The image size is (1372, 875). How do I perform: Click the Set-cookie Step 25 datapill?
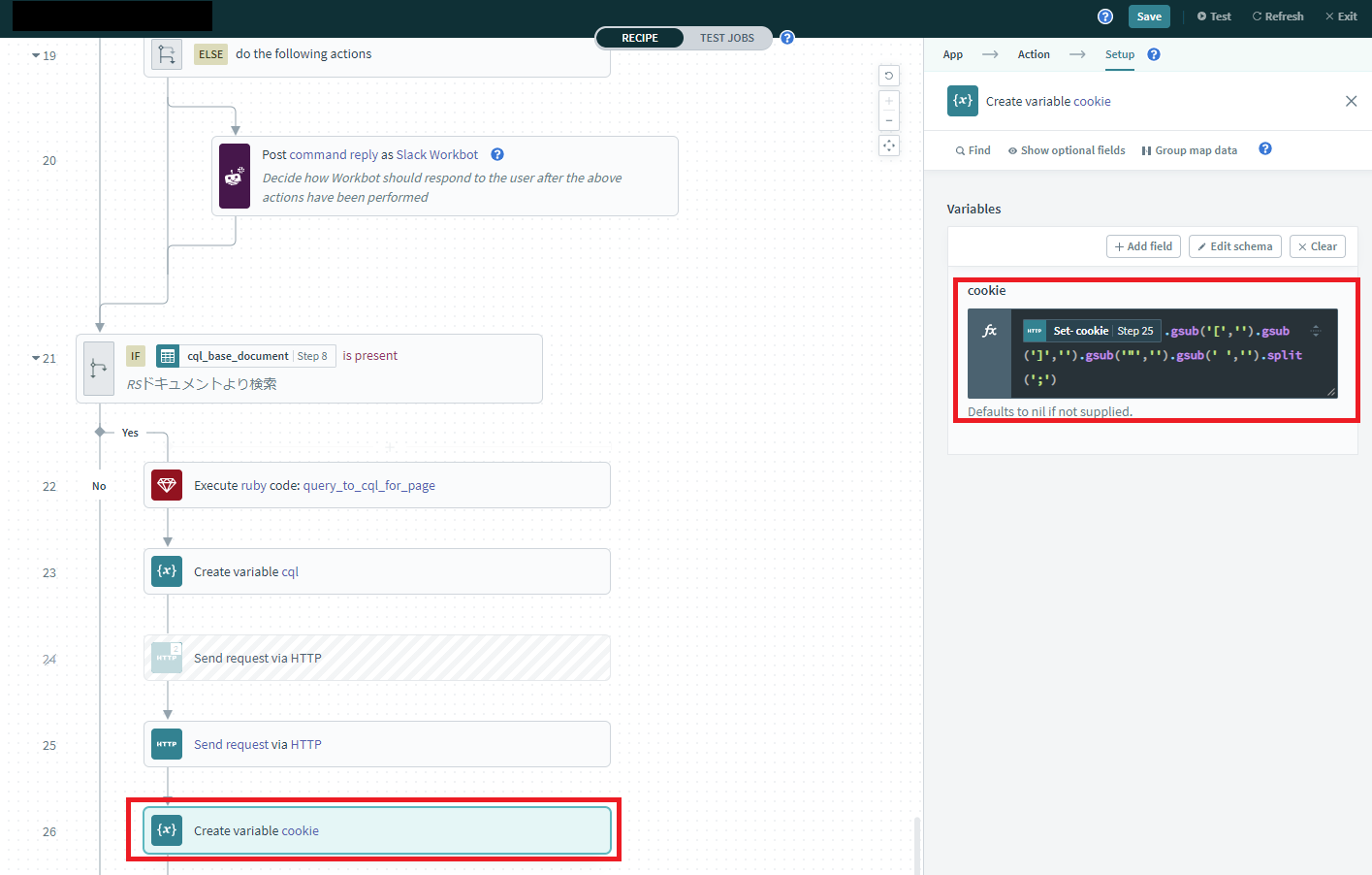pos(1092,331)
